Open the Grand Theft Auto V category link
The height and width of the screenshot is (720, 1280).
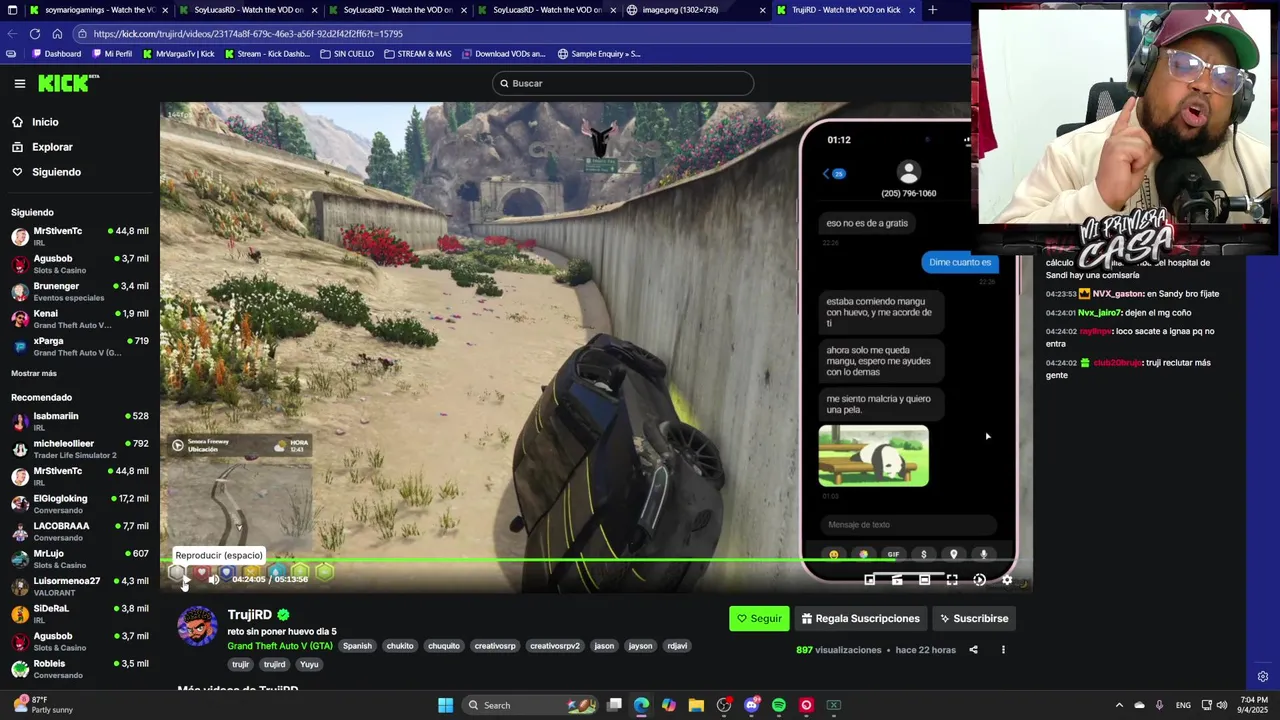click(280, 646)
